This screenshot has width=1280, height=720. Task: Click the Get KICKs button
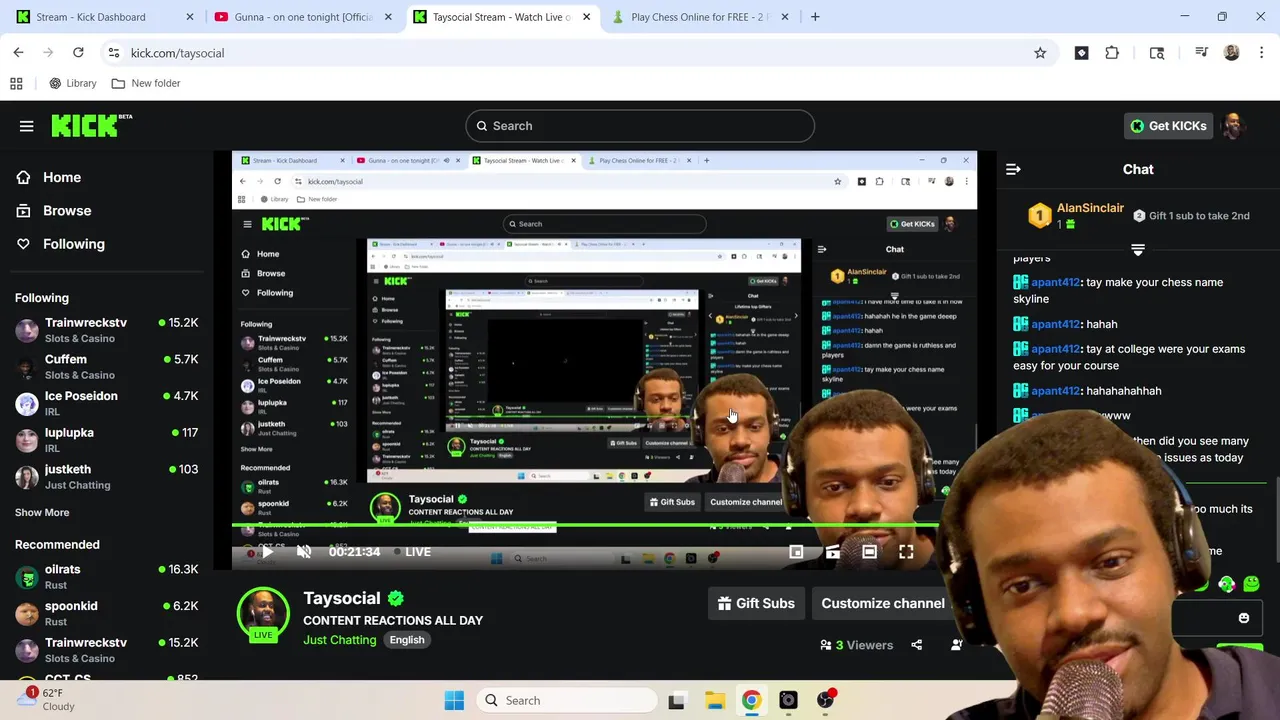pos(1168,126)
